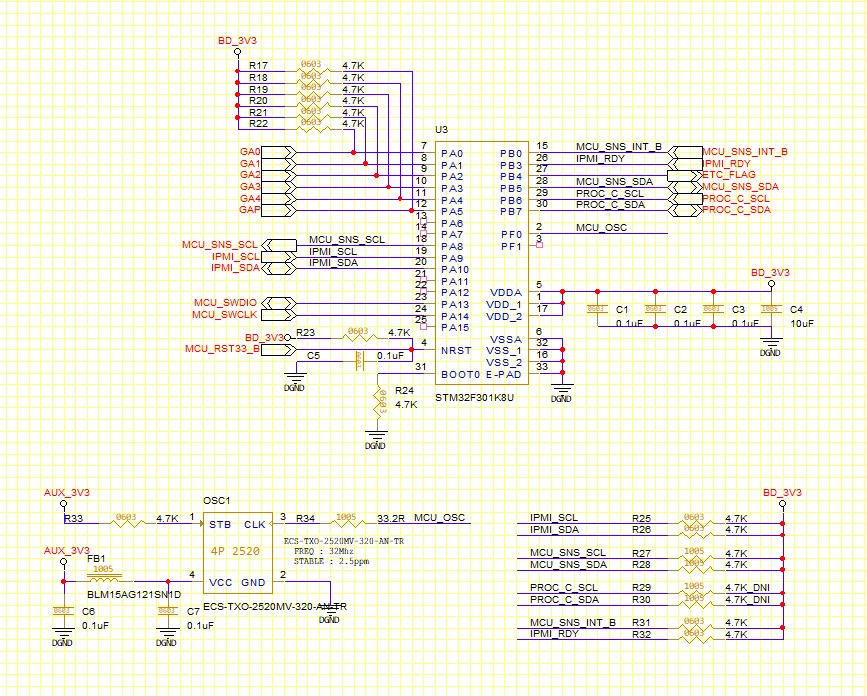This screenshot has width=867, height=696.
Task: Click the R23 pull-up resistor symbol
Action: [359, 338]
